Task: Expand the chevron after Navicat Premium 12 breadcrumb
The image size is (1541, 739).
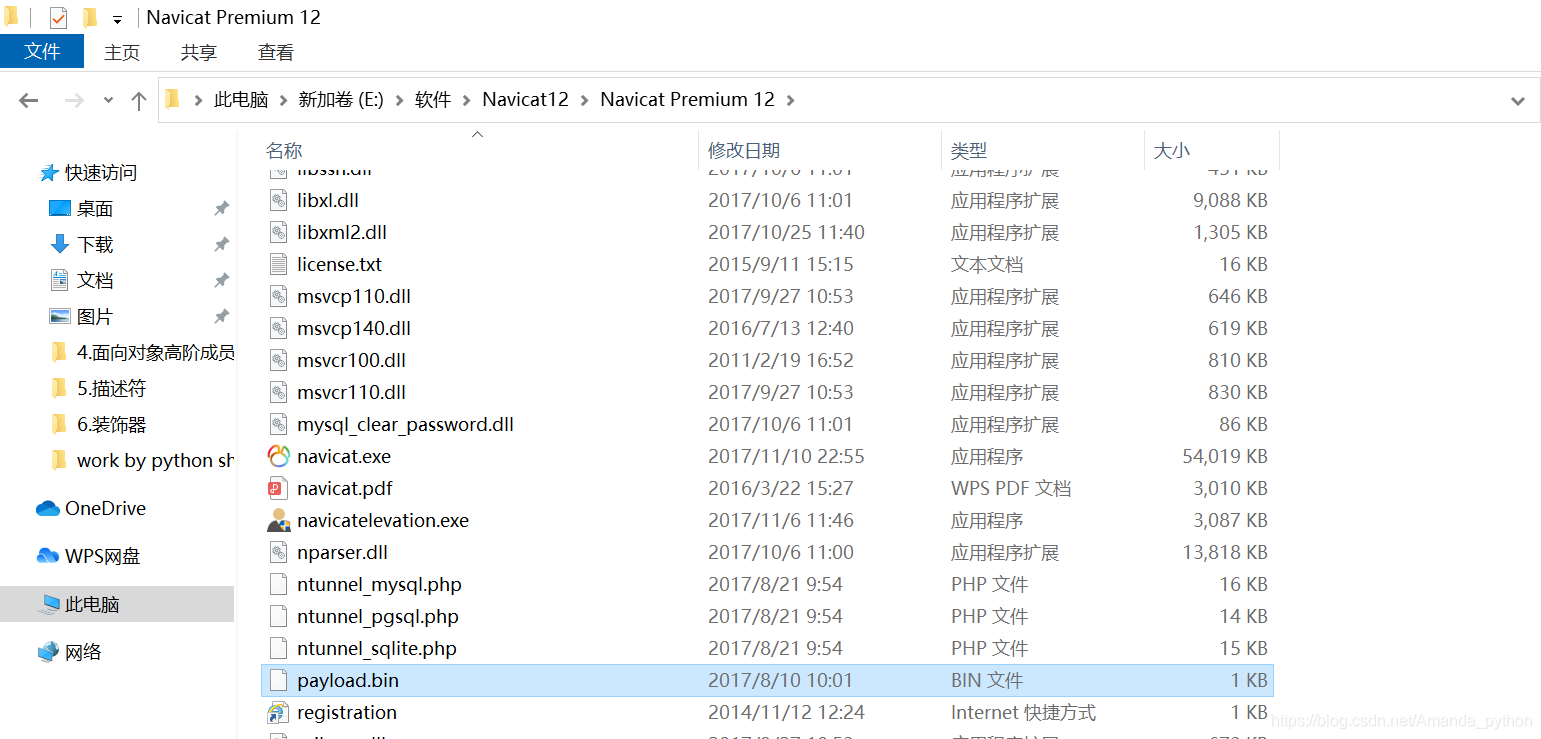Action: [x=791, y=100]
